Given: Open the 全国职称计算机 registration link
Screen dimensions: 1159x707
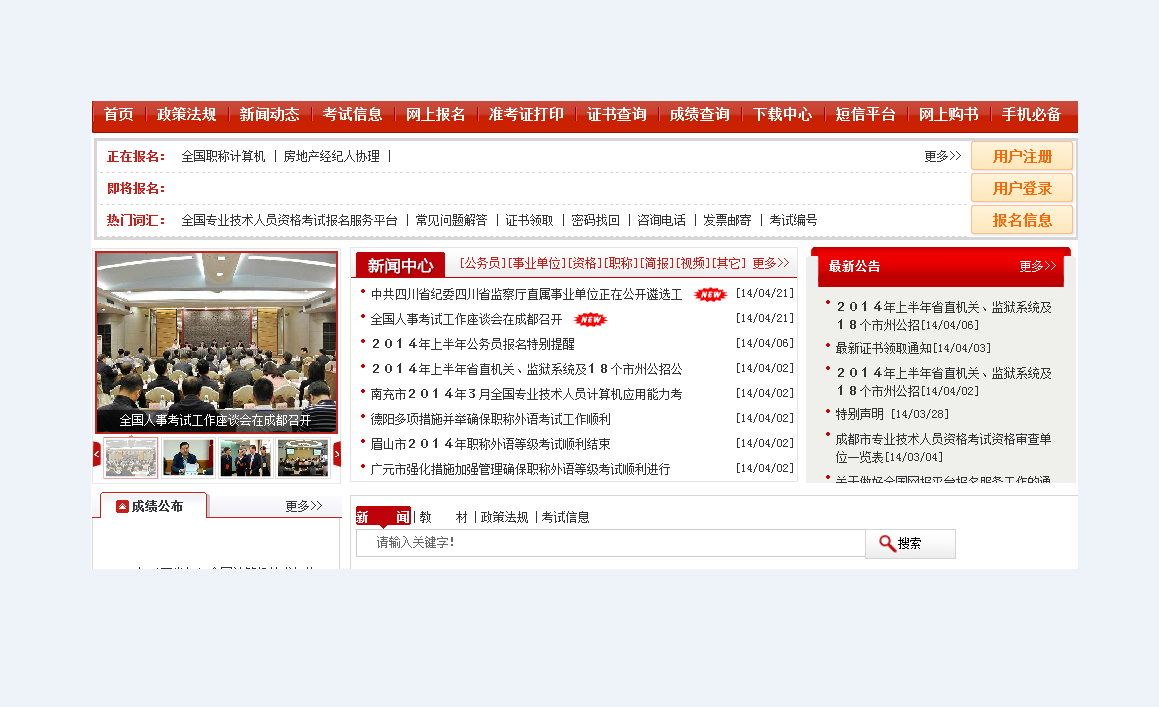Looking at the screenshot, I should click(222, 156).
